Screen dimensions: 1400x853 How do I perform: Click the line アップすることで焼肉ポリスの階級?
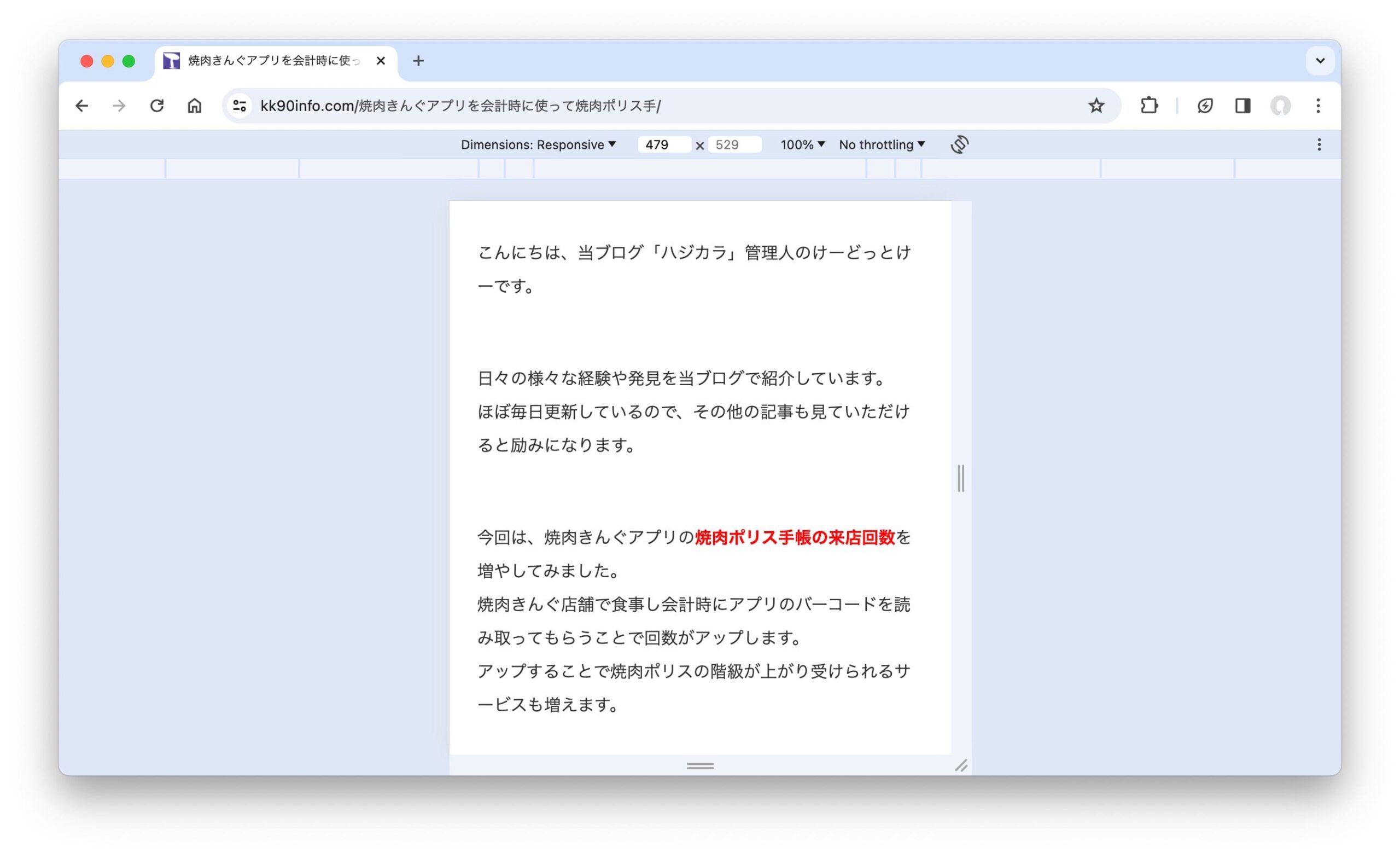694,672
